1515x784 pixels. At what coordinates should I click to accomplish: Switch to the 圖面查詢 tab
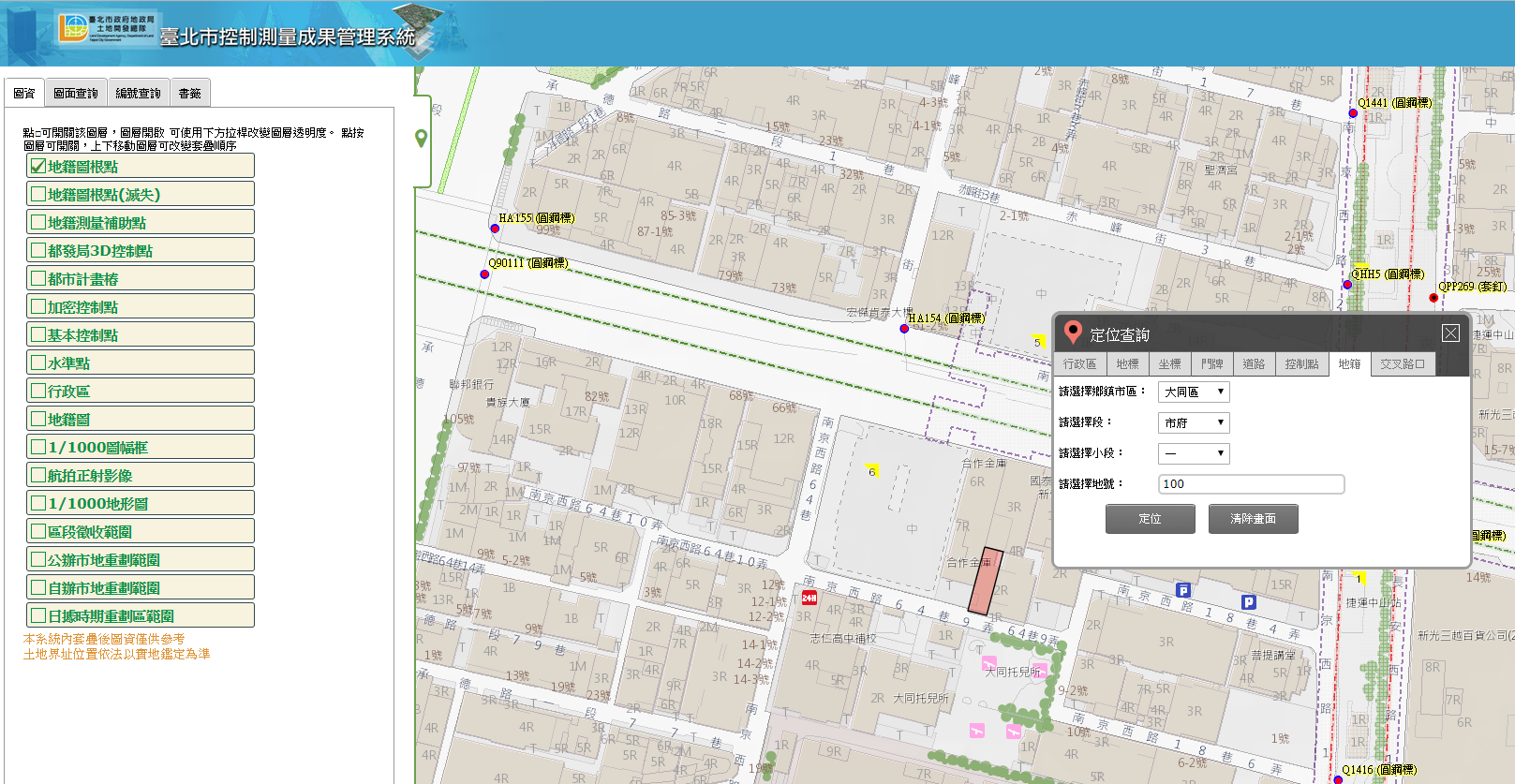coord(76,94)
